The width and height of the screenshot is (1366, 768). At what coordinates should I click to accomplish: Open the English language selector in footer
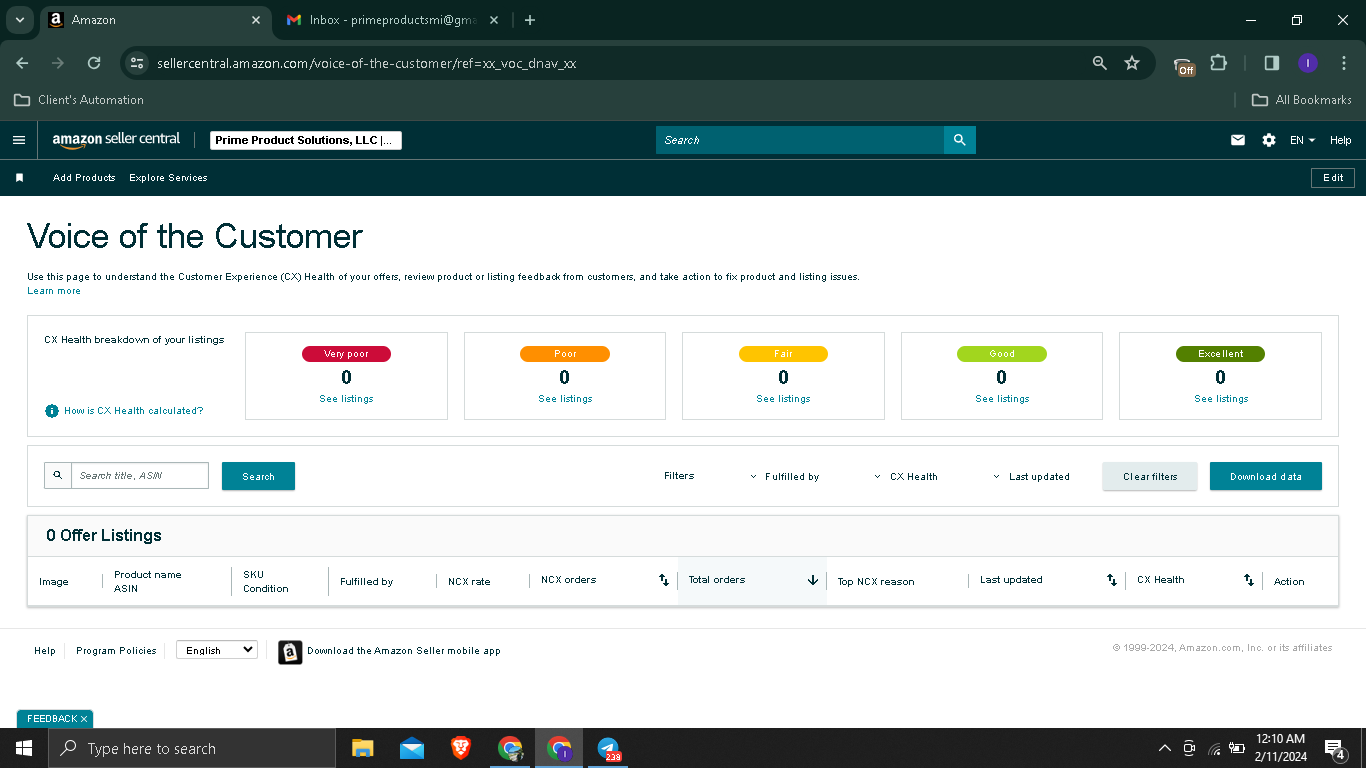217,650
